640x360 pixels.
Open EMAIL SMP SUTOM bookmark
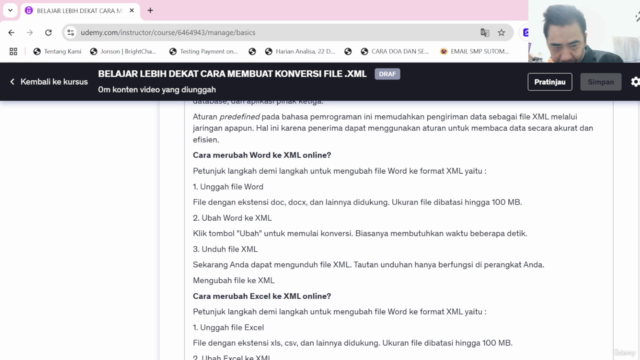pyautogui.click(x=475, y=51)
